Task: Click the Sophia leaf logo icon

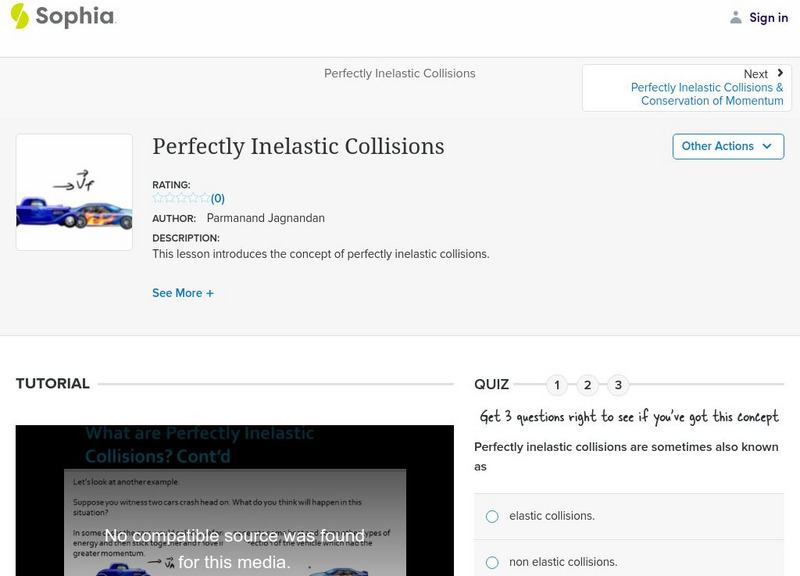Action: (x=19, y=17)
